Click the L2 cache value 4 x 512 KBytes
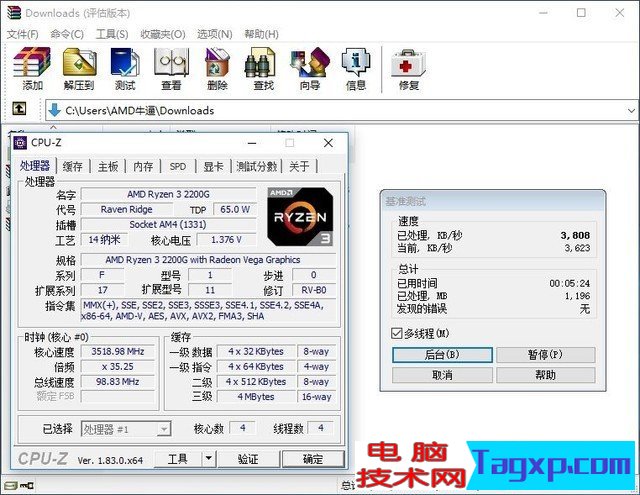 [256, 382]
